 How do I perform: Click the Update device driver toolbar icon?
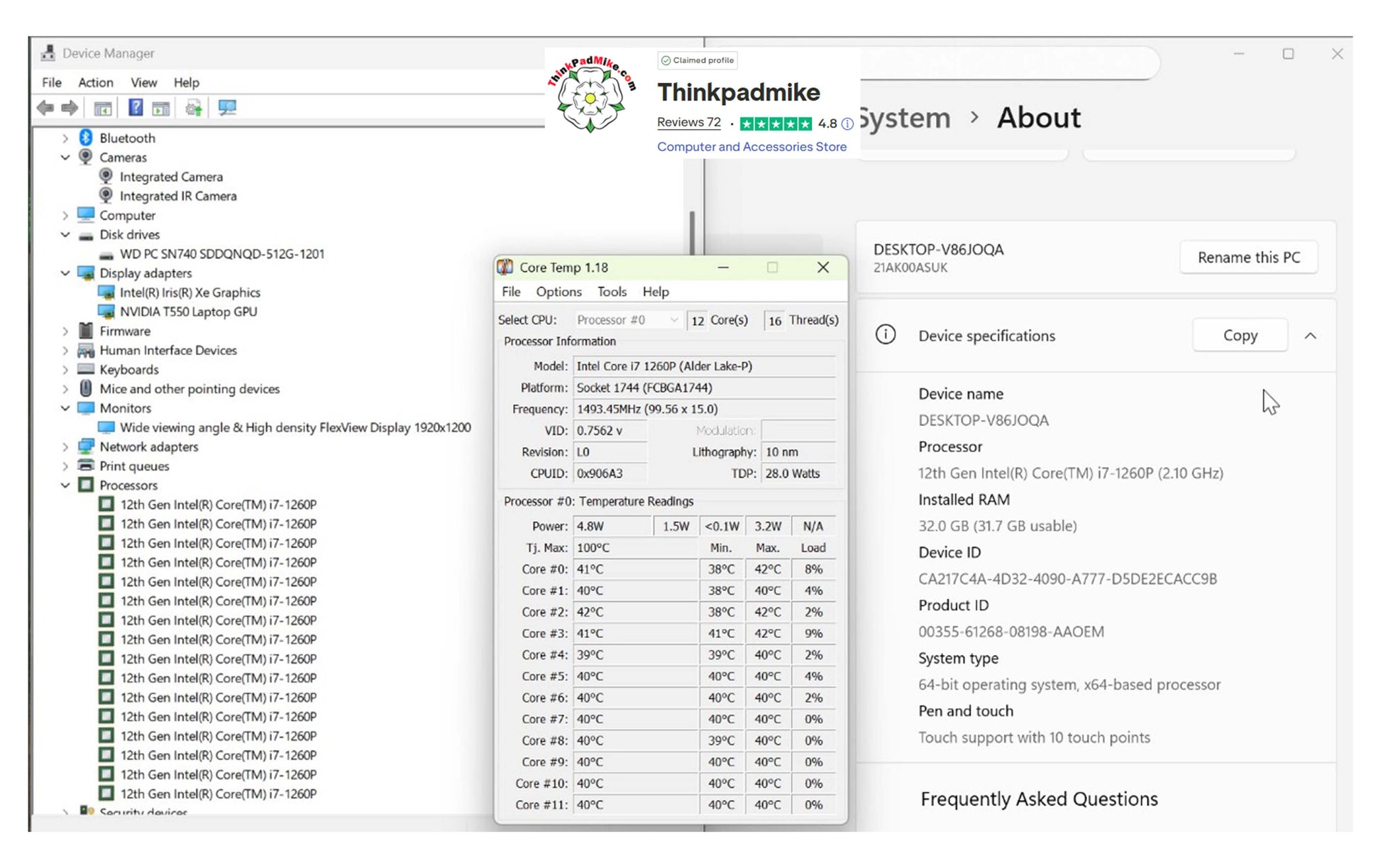pos(194,108)
